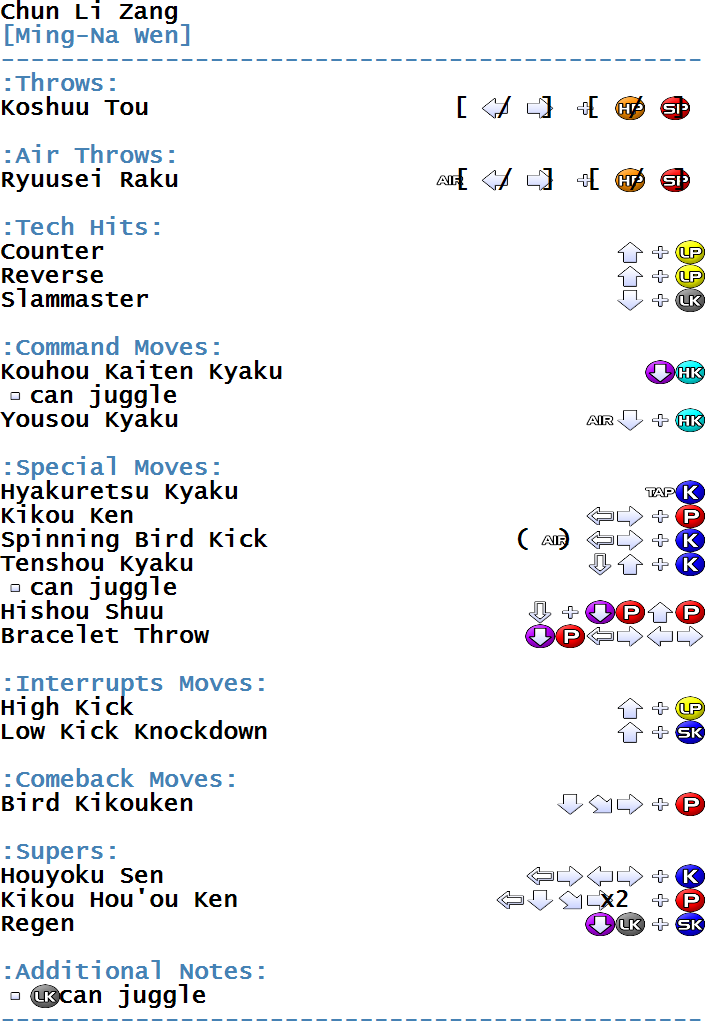Click the :Special Moves: heading
705x1032 pixels.
112,467
